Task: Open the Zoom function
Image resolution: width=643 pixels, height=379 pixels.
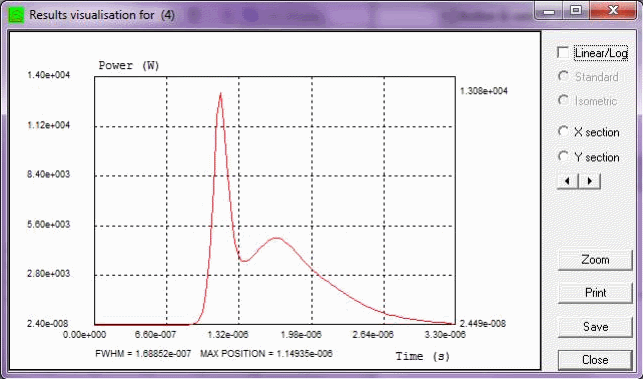Action: tap(595, 260)
